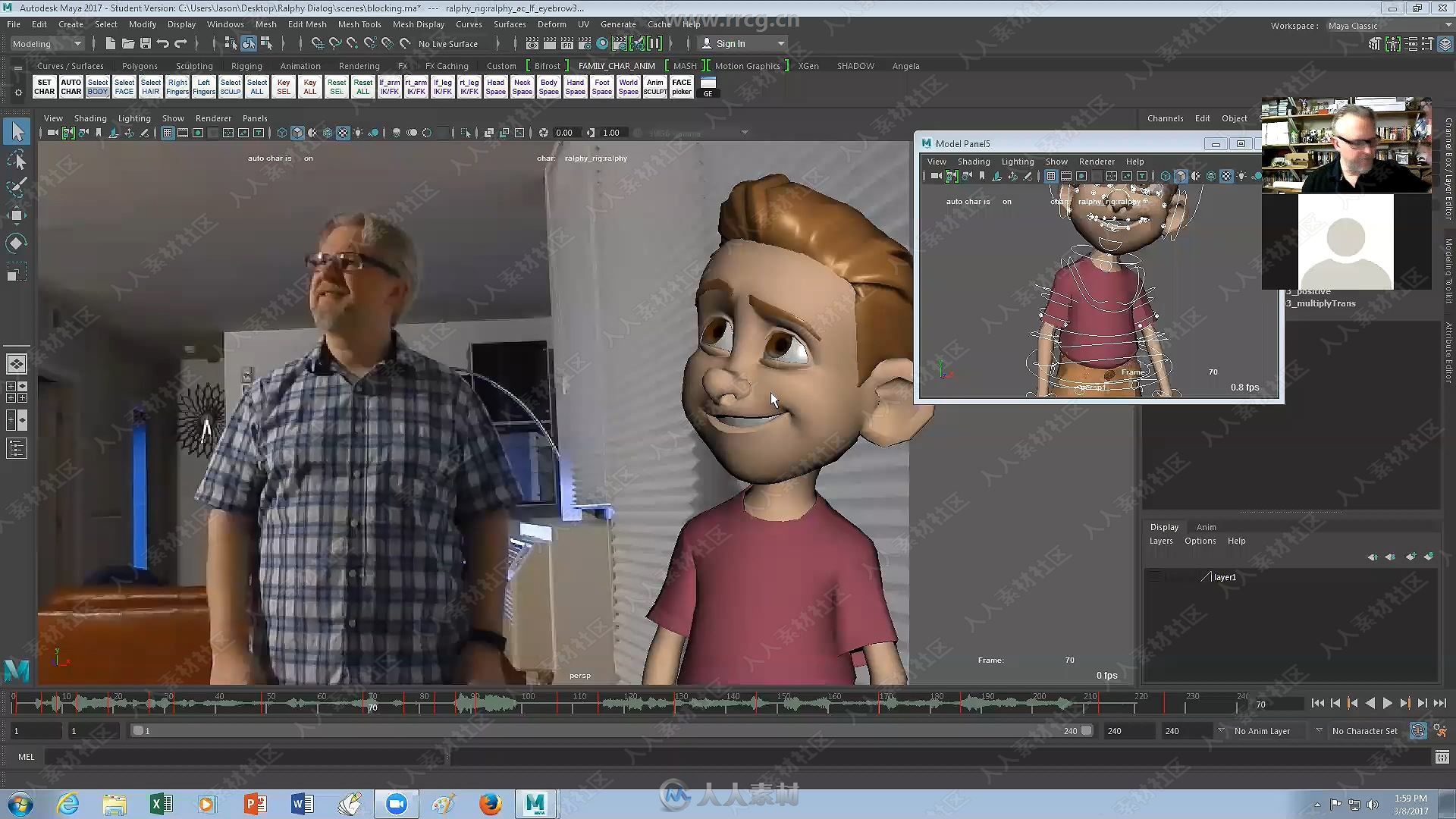This screenshot has height=819, width=1456.
Task: Toggle textured display in main viewport toolbar
Action: pos(343,133)
